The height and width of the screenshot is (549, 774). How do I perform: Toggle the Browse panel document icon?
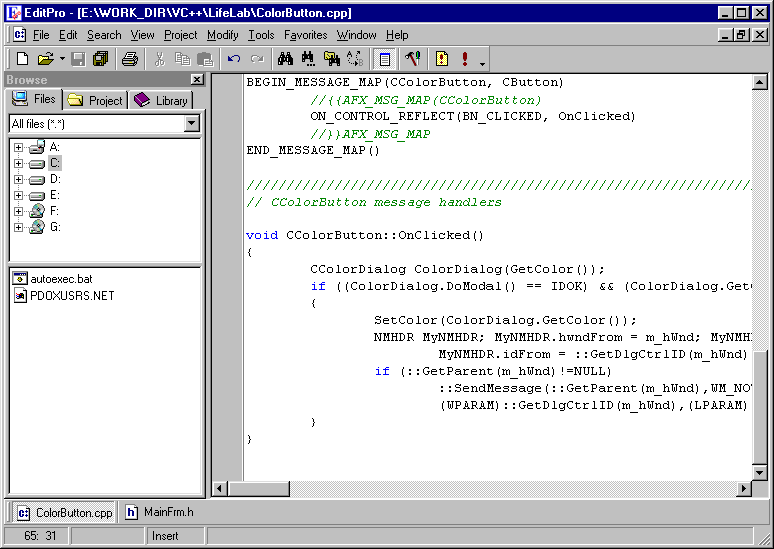click(x=385, y=59)
